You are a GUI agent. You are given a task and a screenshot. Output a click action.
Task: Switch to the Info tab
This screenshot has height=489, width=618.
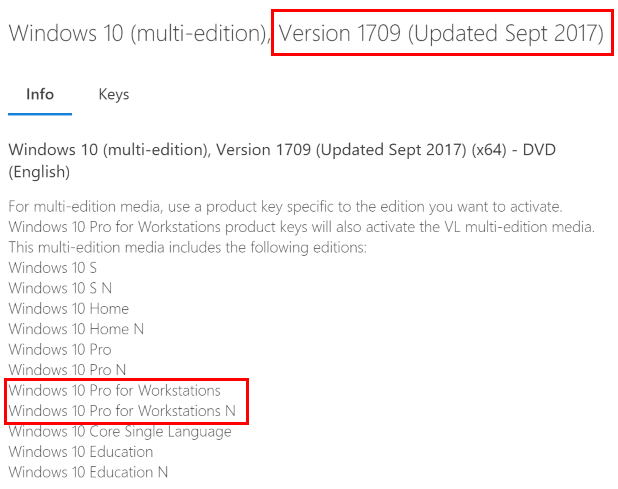click(x=40, y=95)
